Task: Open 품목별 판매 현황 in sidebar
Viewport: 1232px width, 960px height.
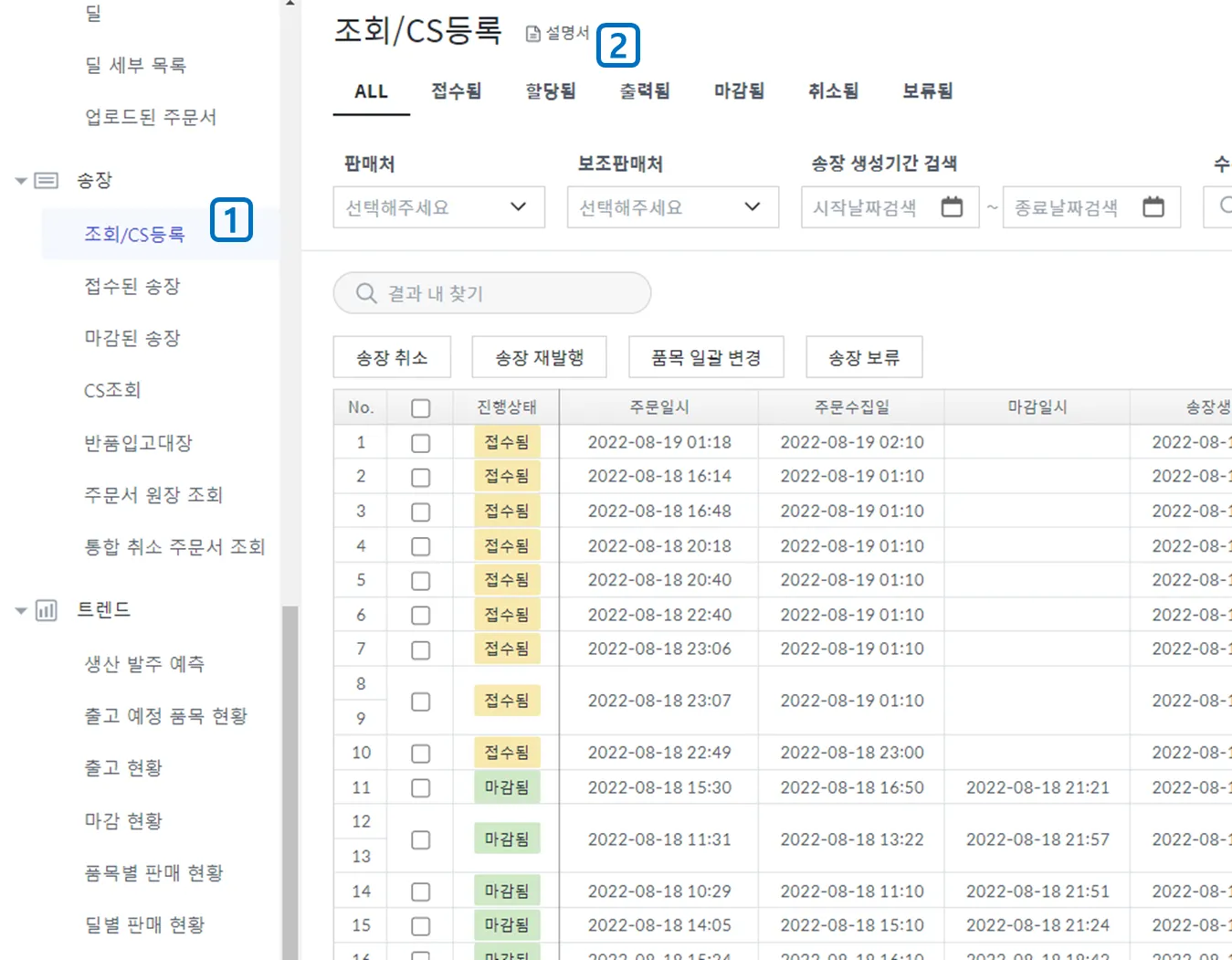Action: 153,873
